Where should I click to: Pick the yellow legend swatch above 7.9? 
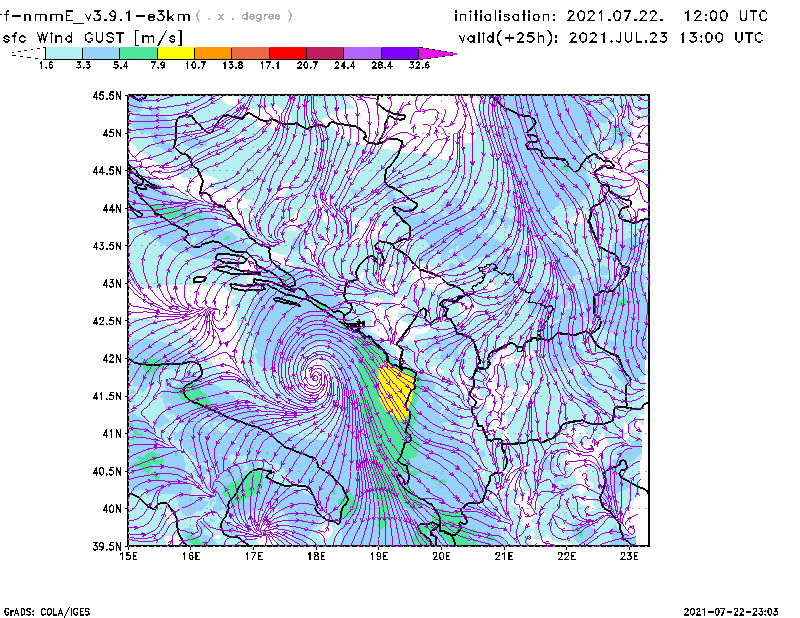click(x=176, y=53)
